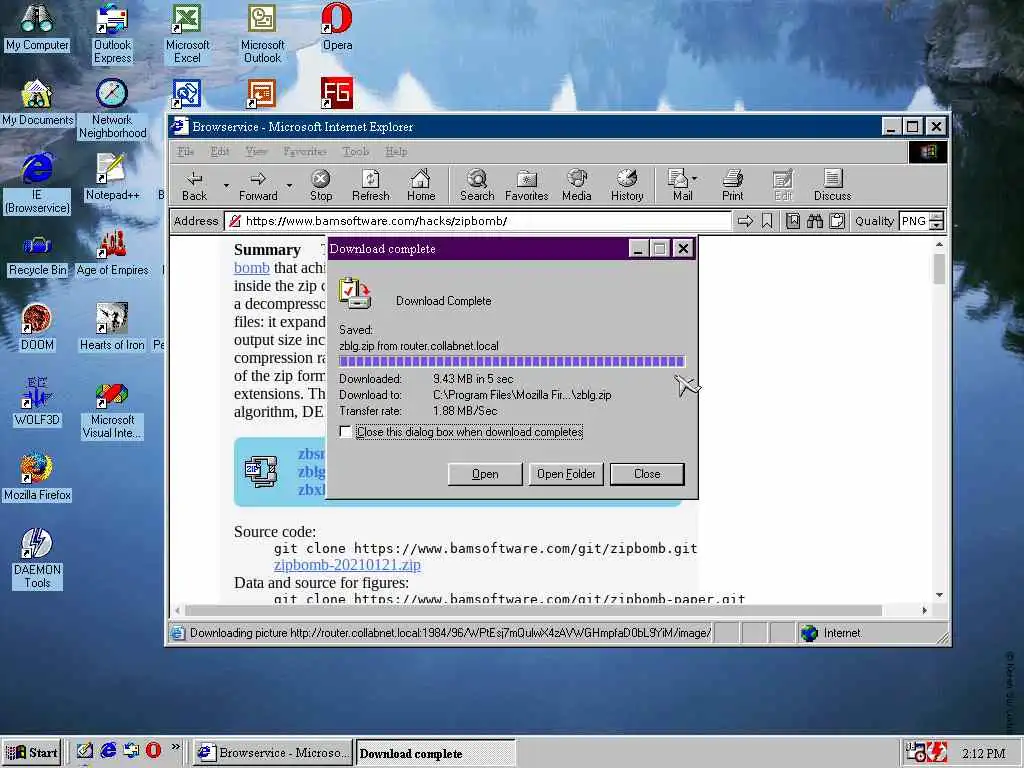
Task: Click the address bar URL field
Action: pos(477,221)
